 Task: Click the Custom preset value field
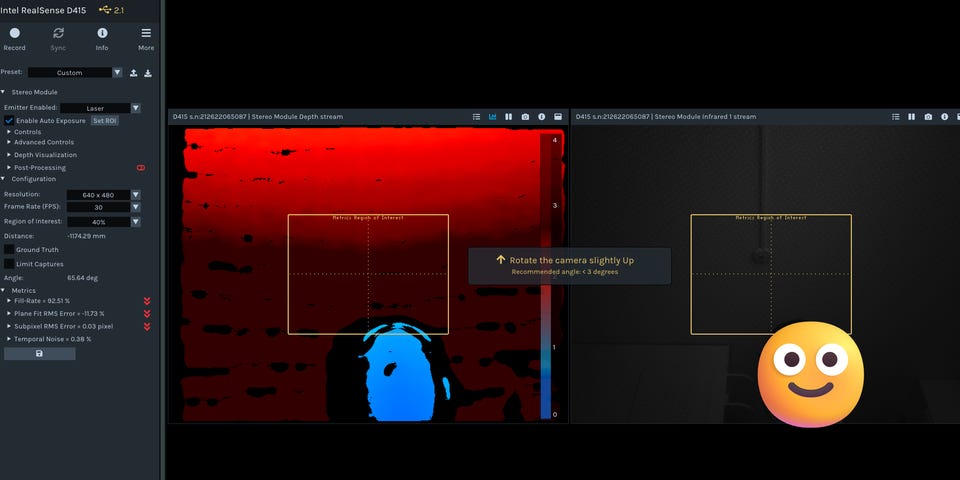pyautogui.click(x=70, y=72)
